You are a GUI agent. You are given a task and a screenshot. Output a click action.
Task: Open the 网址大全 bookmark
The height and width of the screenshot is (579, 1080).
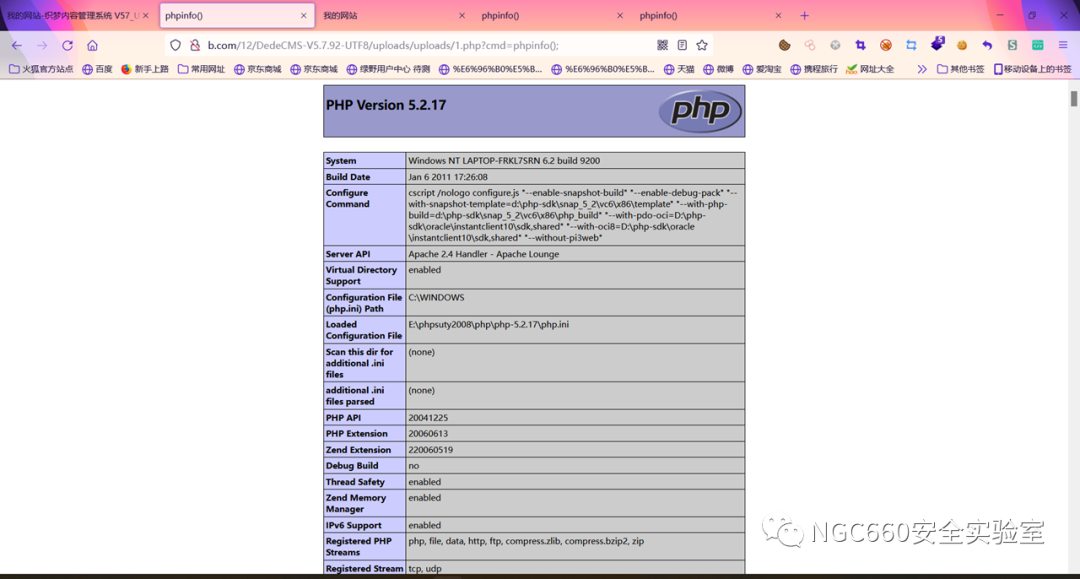[x=870, y=69]
